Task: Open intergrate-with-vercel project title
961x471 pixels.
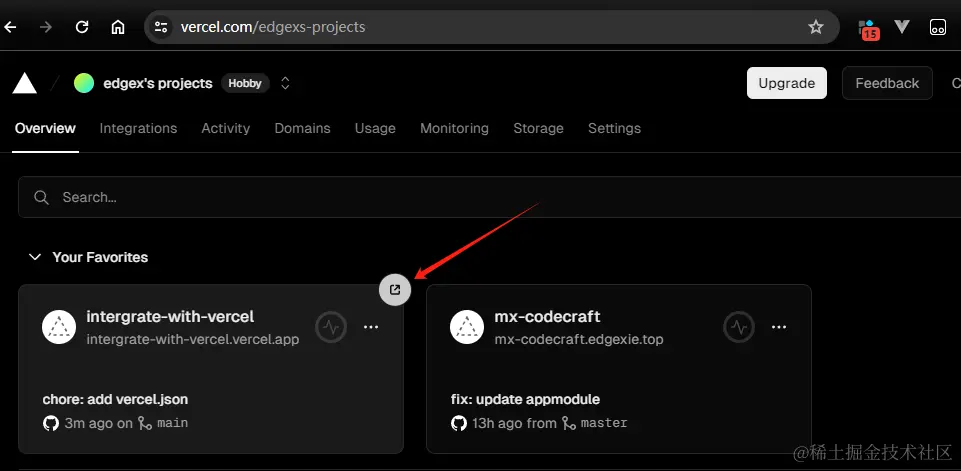Action: 170,316
